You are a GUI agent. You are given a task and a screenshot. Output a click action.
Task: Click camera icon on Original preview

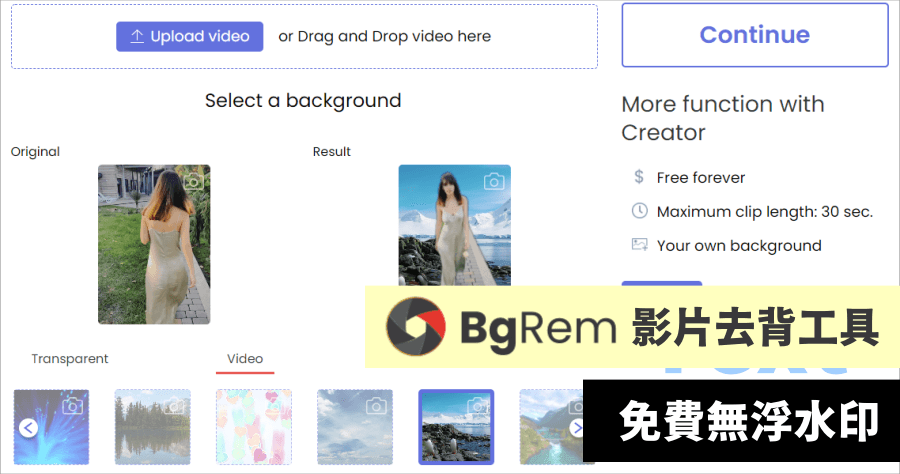coord(193,181)
